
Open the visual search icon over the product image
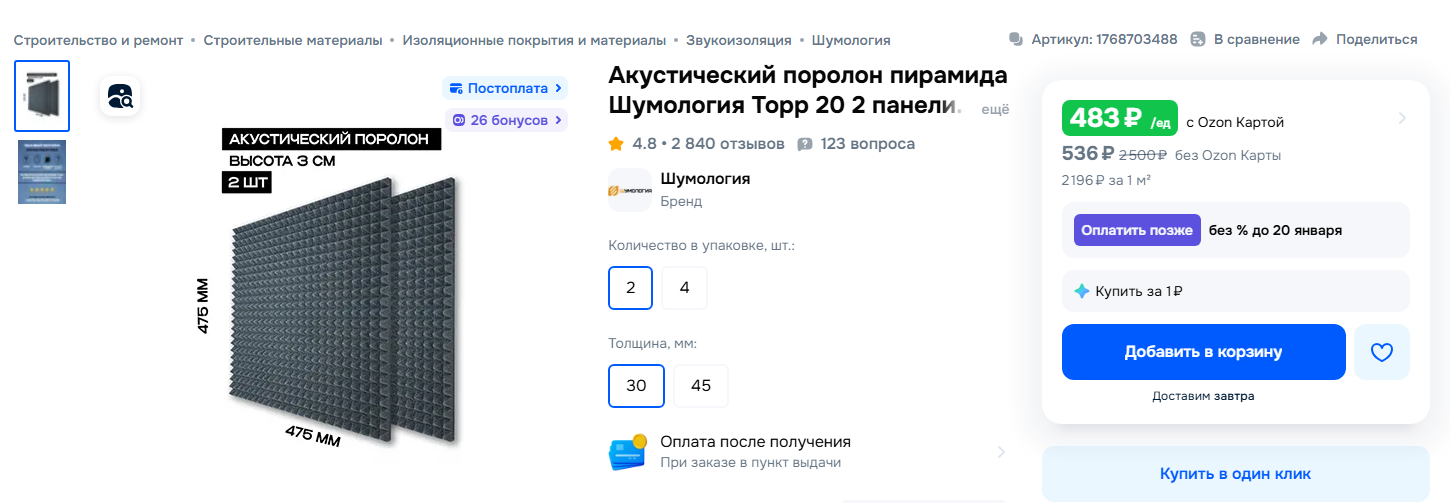120,96
